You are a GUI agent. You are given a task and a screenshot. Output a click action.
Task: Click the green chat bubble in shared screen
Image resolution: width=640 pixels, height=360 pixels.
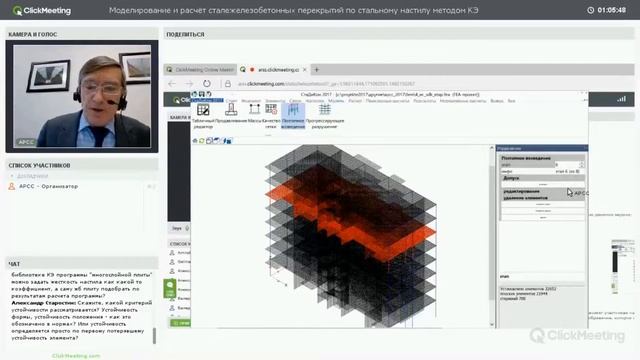coord(170,288)
